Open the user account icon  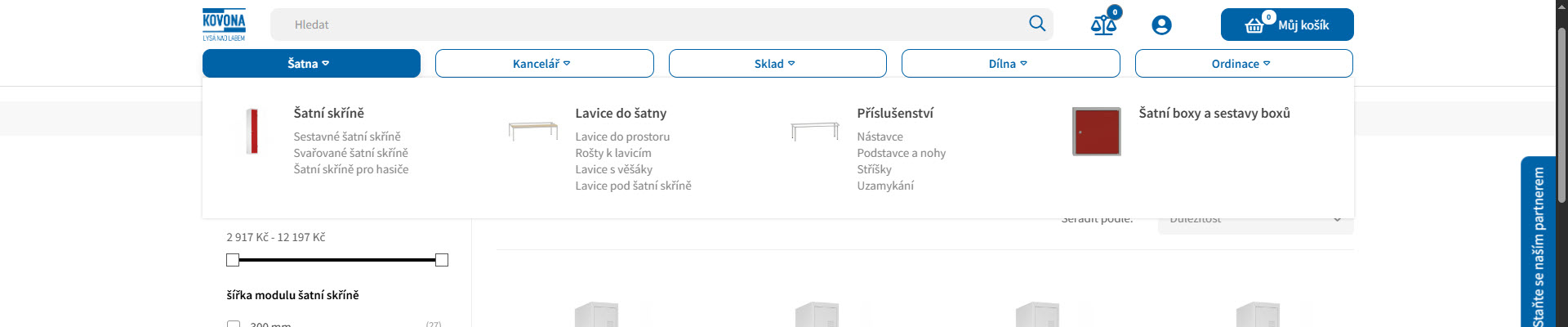tap(1161, 25)
